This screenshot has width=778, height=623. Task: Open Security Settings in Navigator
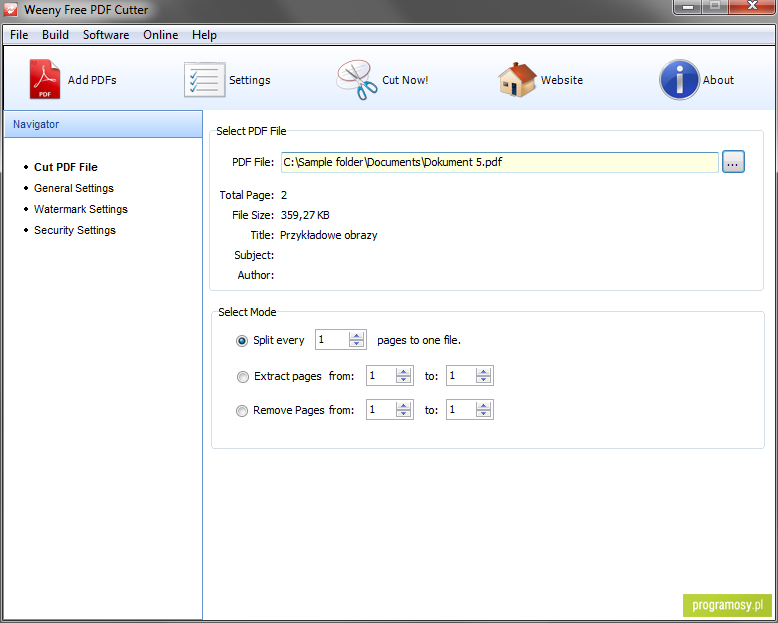pyautogui.click(x=74, y=230)
